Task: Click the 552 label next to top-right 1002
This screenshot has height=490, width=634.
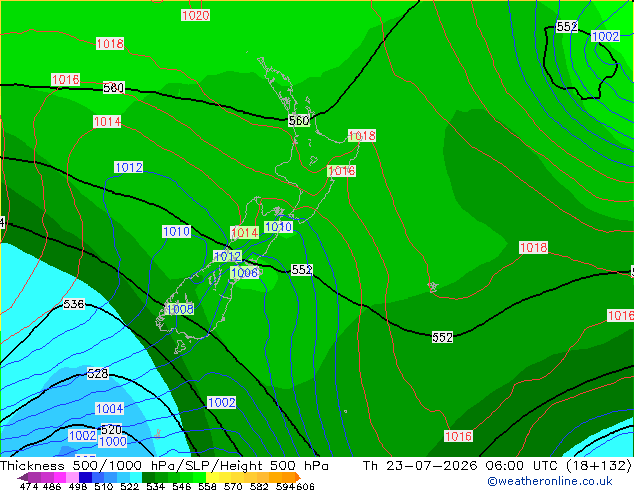Action: tap(566, 27)
